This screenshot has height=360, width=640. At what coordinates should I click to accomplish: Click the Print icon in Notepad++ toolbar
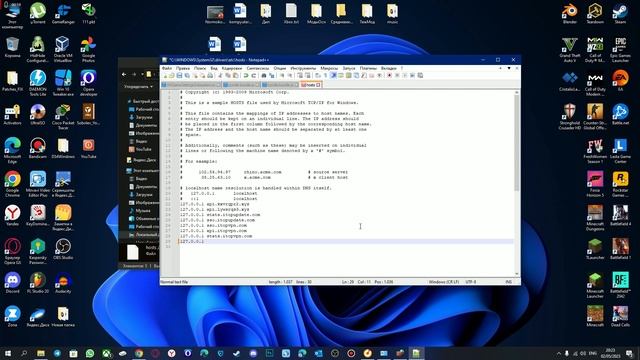point(210,76)
